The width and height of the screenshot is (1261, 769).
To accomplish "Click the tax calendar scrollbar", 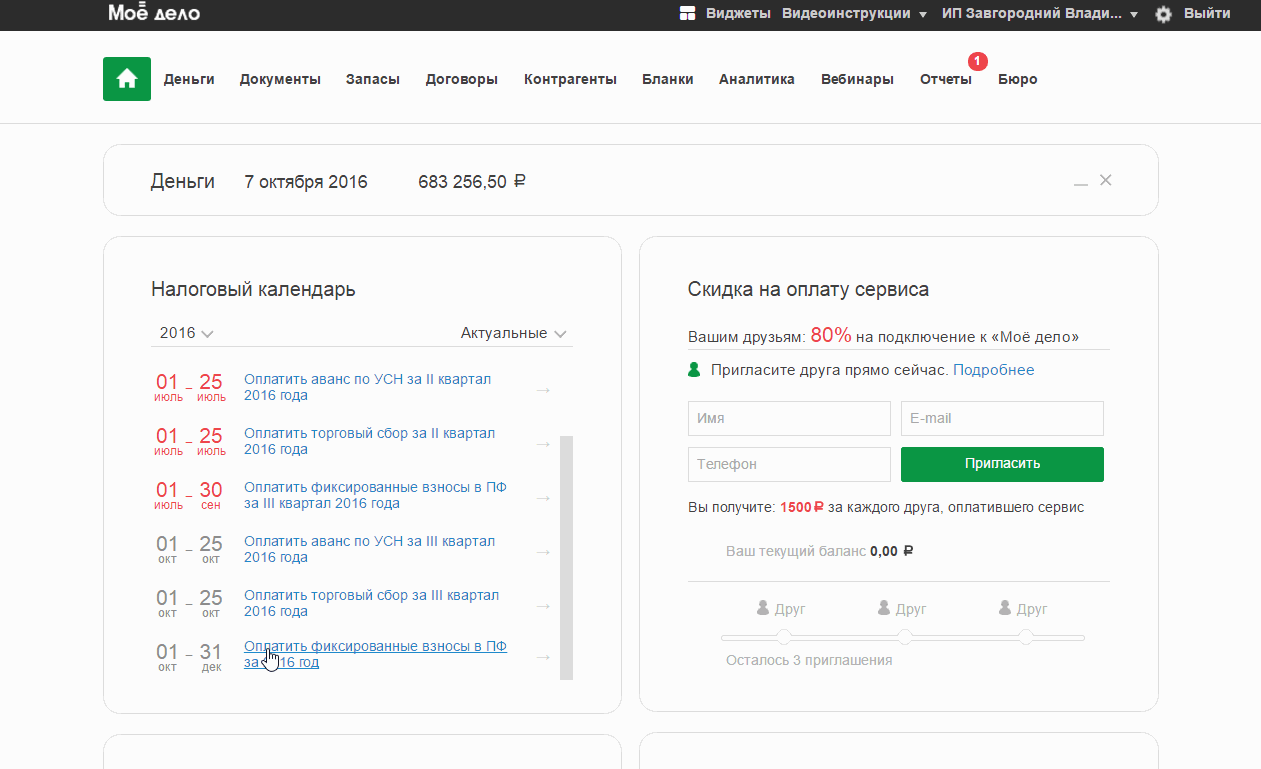I will click(566, 558).
